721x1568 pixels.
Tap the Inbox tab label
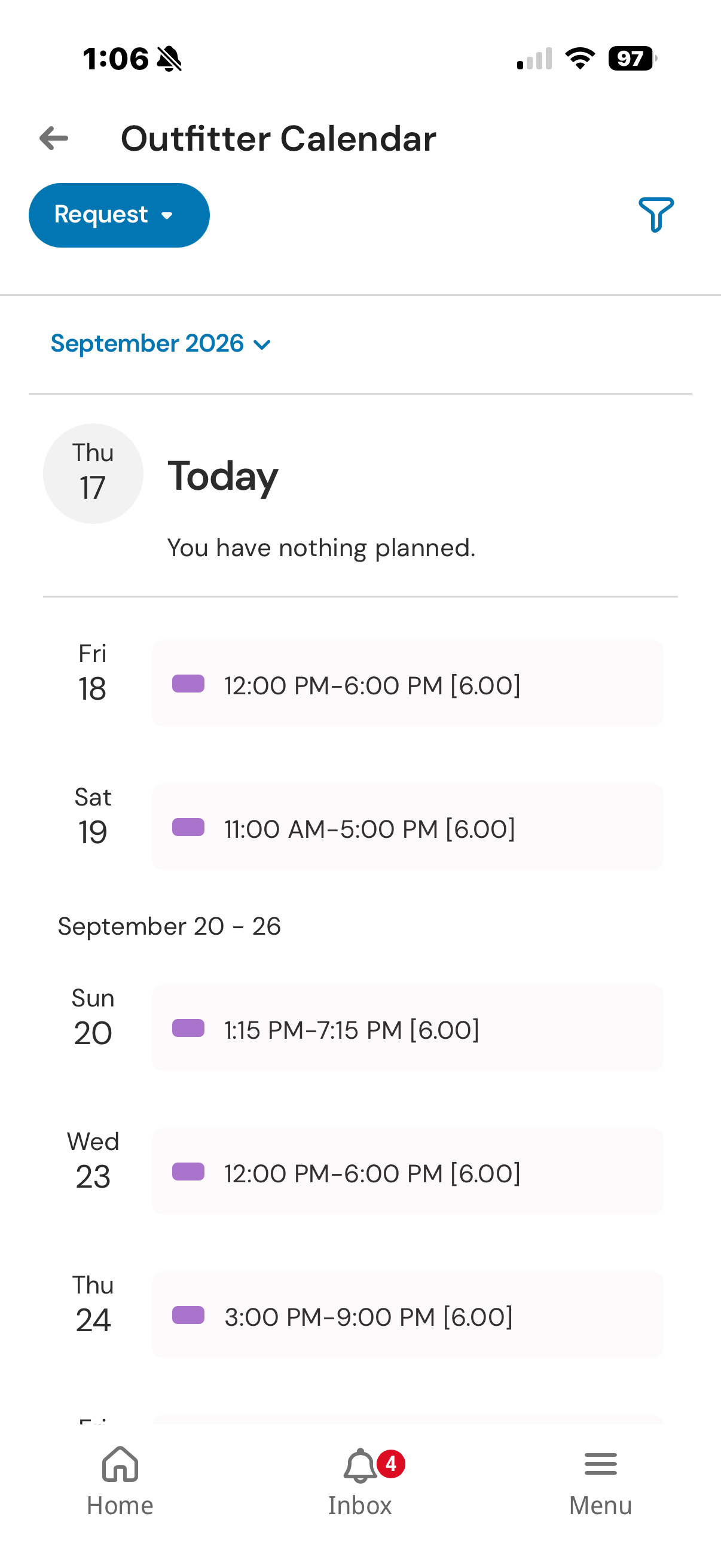point(360,1505)
